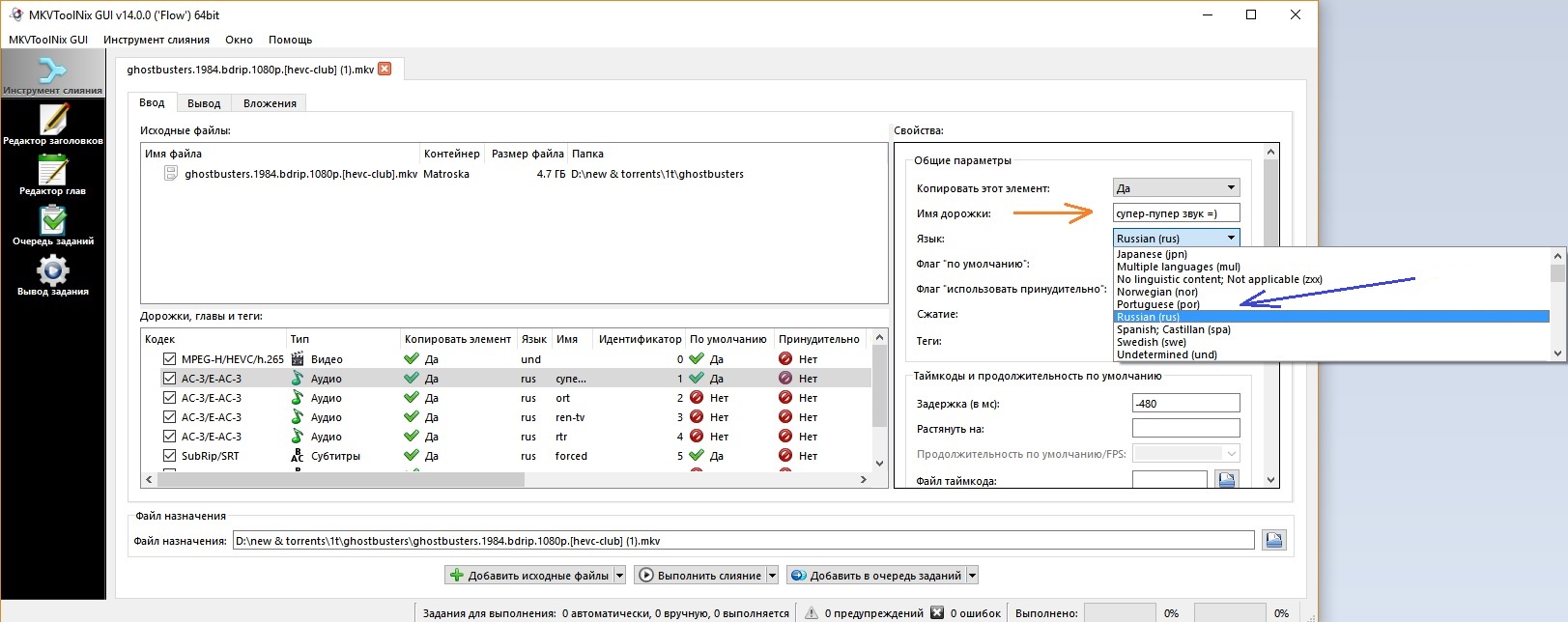Image resolution: width=1568 pixels, height=622 pixels.
Task: Click the errors icon in status bar
Action: [937, 613]
